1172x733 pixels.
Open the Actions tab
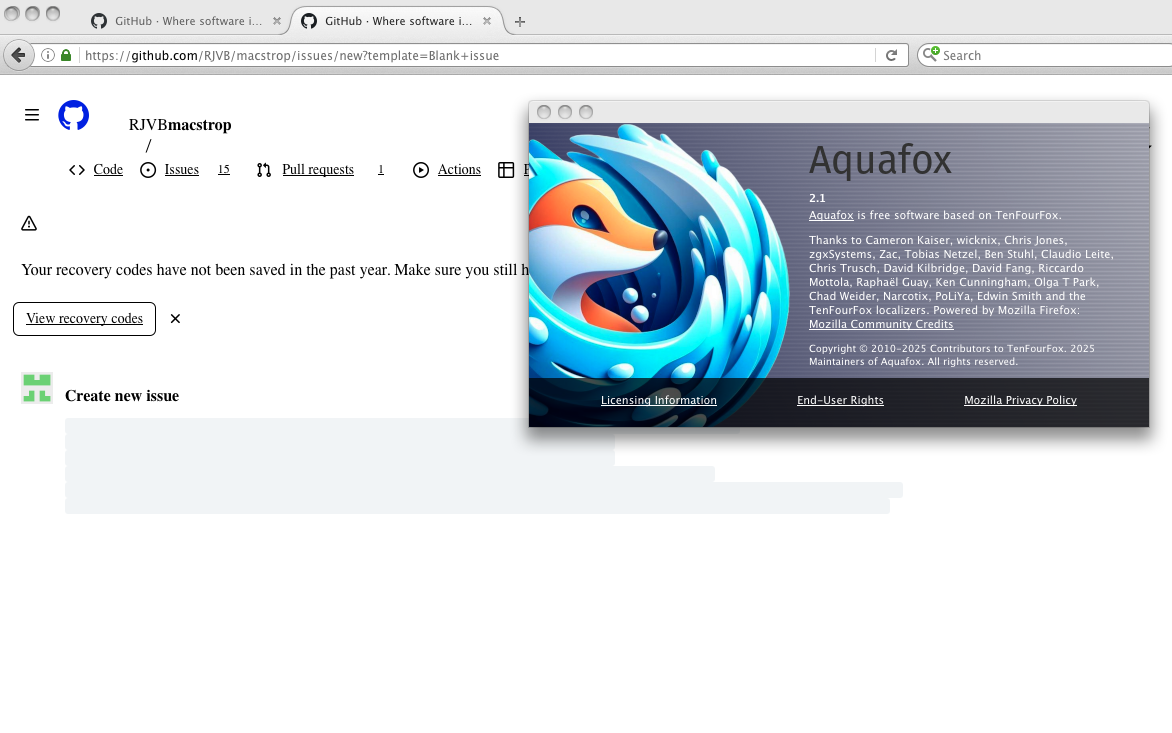pos(459,170)
